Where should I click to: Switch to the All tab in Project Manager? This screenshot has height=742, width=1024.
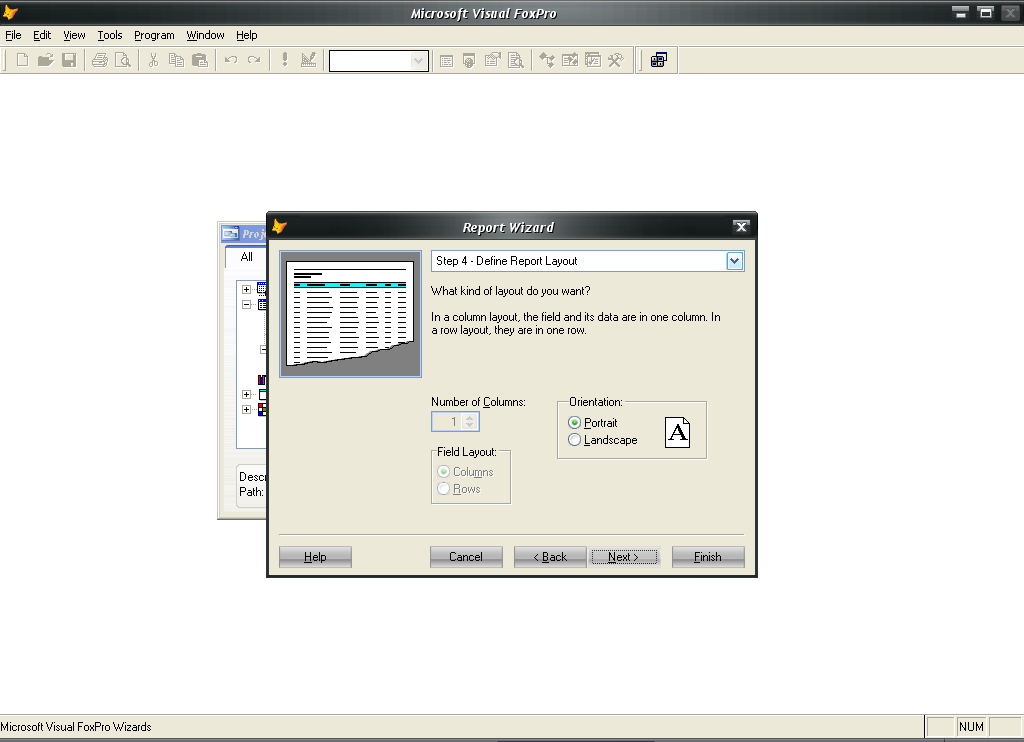[x=246, y=257]
